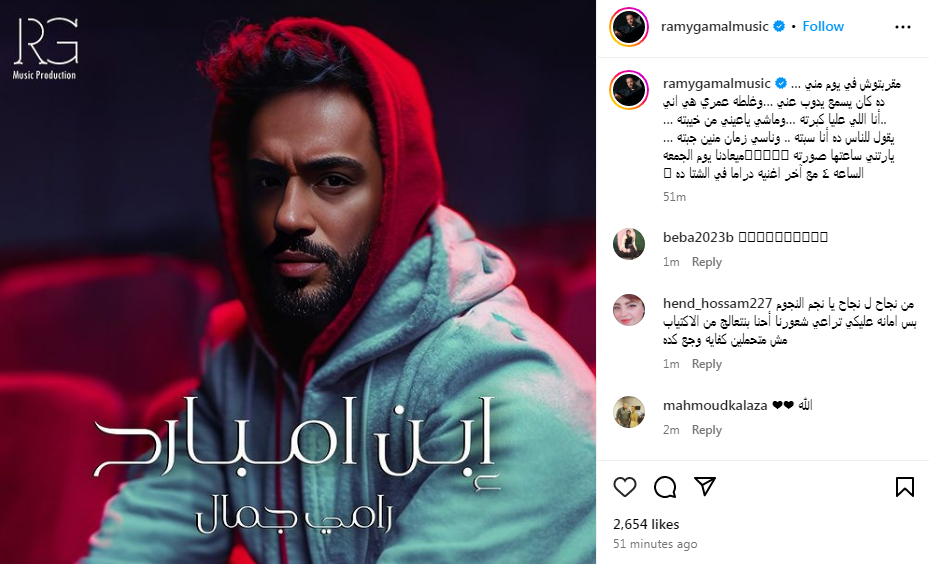929x564 pixels.
Task: Open the hend_hossam227 username link
Action: 717,303
